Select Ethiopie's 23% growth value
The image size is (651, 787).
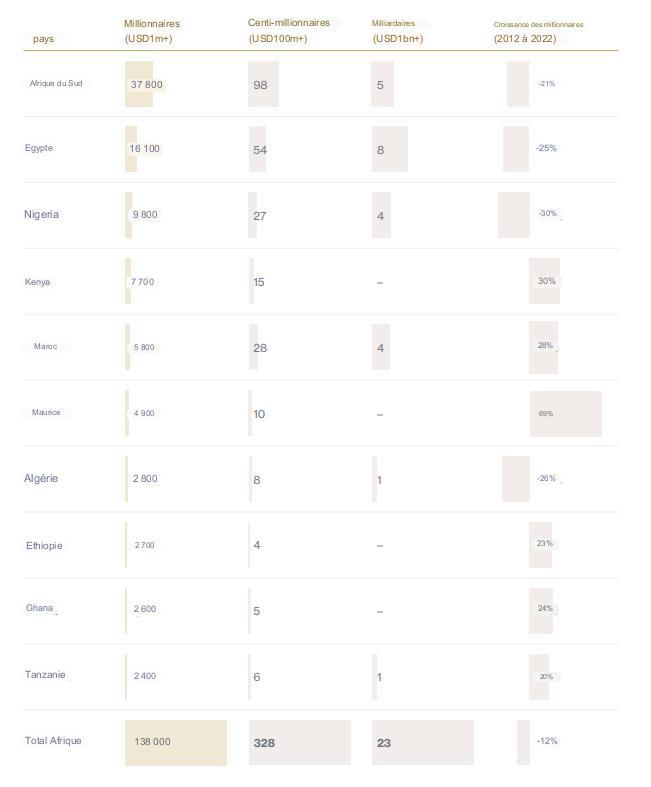(545, 544)
